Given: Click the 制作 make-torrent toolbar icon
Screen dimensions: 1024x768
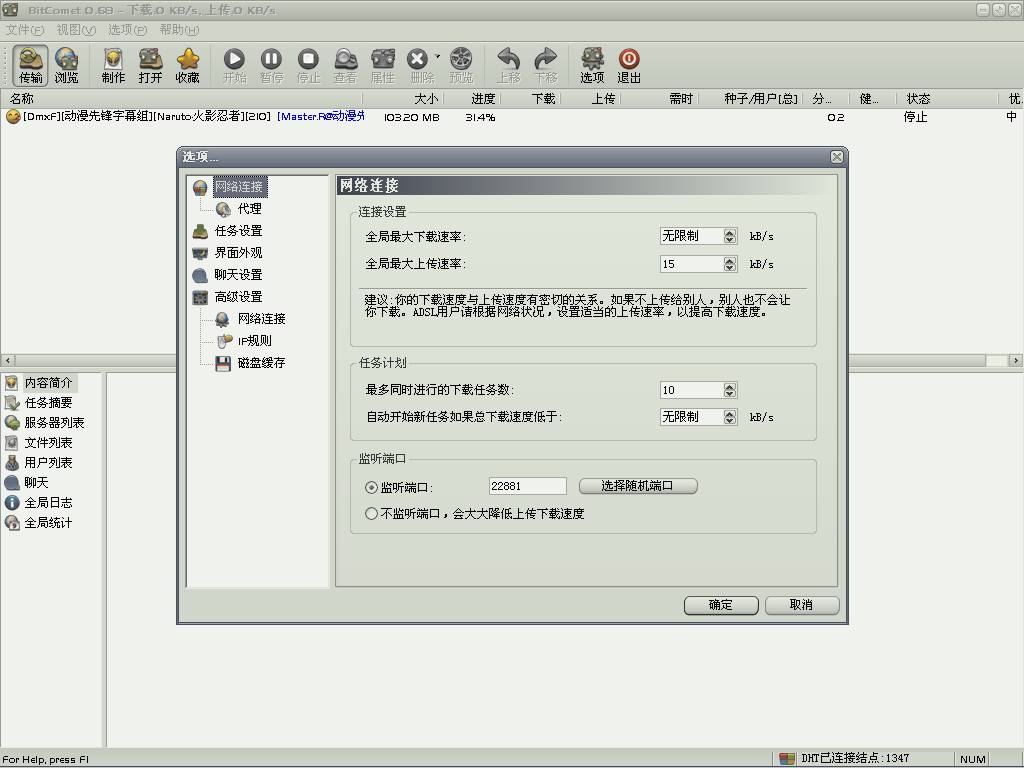Looking at the screenshot, I should 113,65.
